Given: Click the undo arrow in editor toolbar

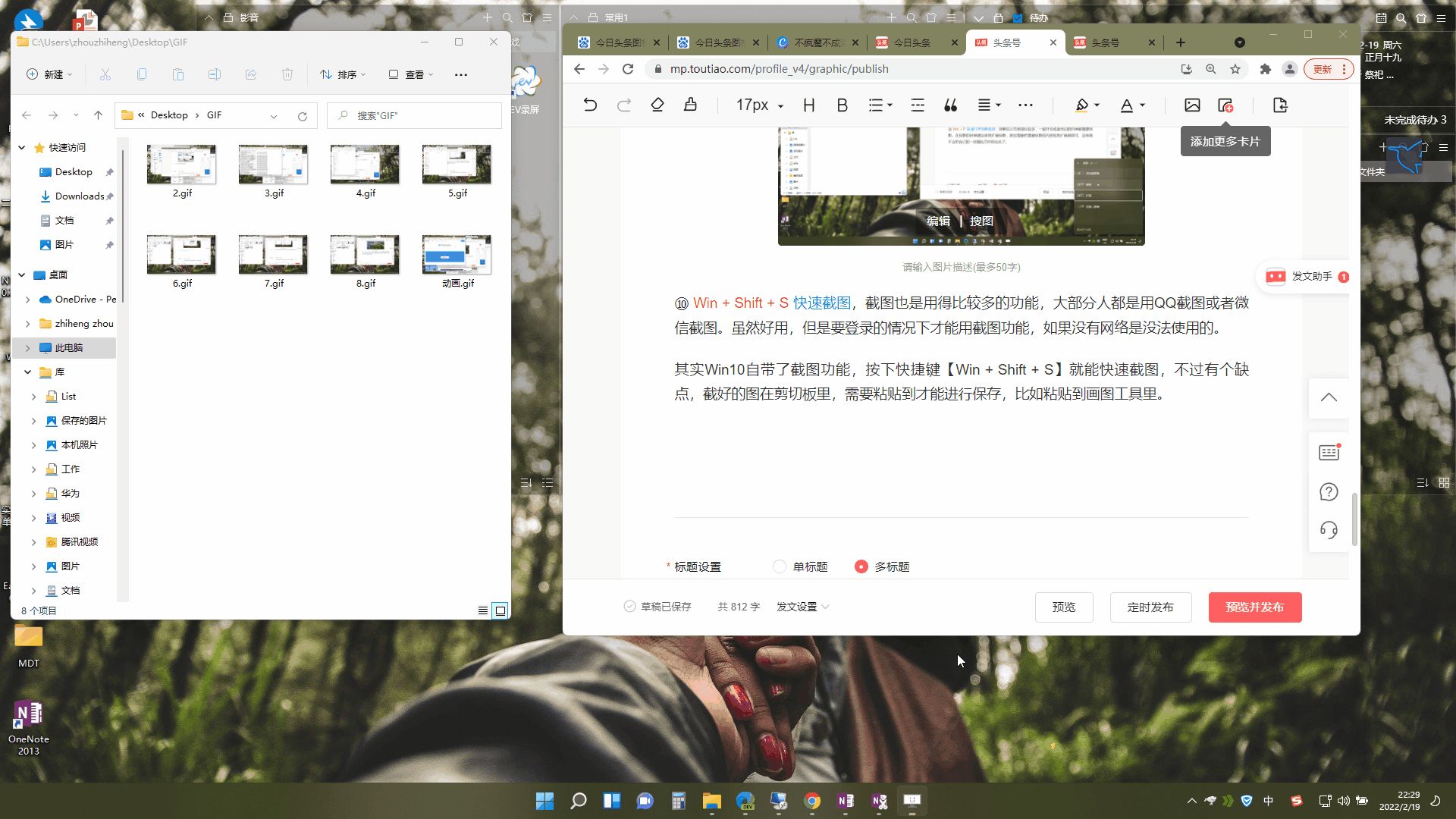Looking at the screenshot, I should point(590,105).
